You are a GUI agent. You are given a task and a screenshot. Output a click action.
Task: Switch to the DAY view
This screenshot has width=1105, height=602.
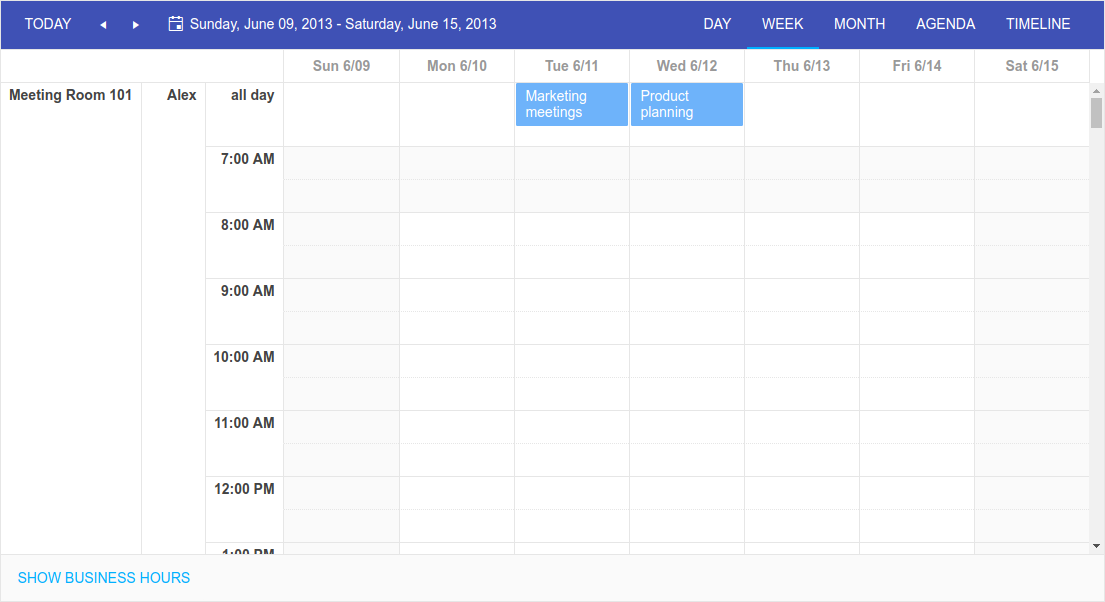click(x=717, y=24)
